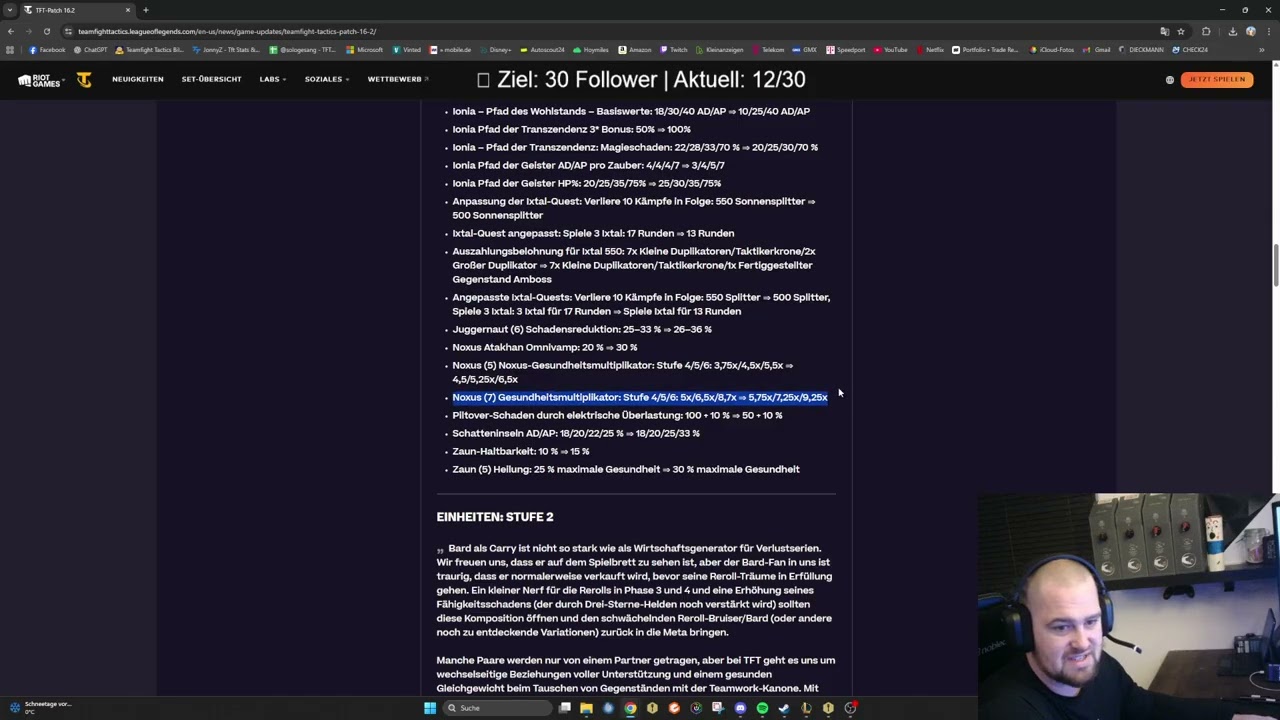Image resolution: width=1280 pixels, height=720 pixels.
Task: Open Chrome downloads icon
Action: click(x=1233, y=31)
